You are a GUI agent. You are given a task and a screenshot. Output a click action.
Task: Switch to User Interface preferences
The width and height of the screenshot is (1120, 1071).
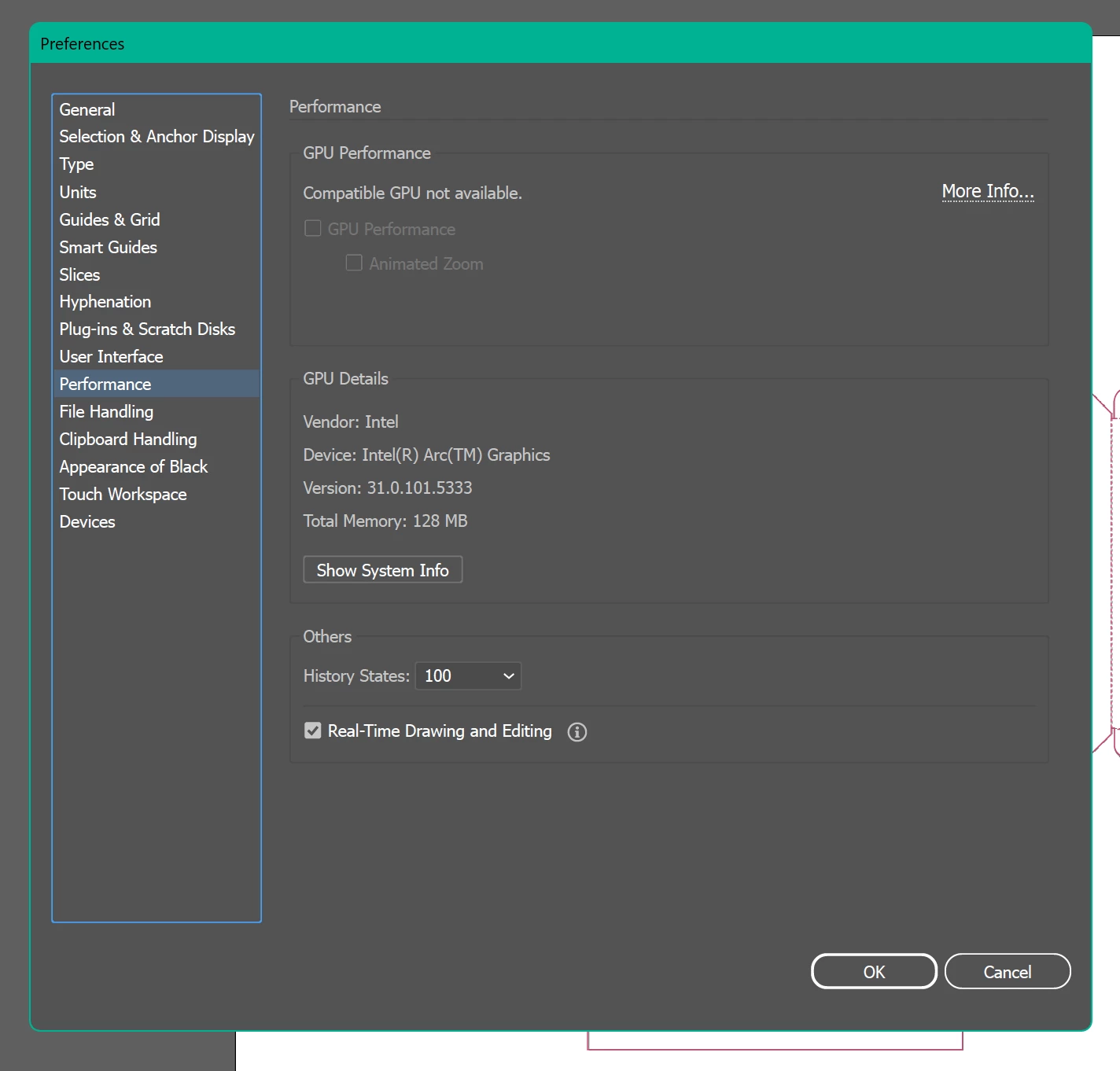(x=156, y=357)
